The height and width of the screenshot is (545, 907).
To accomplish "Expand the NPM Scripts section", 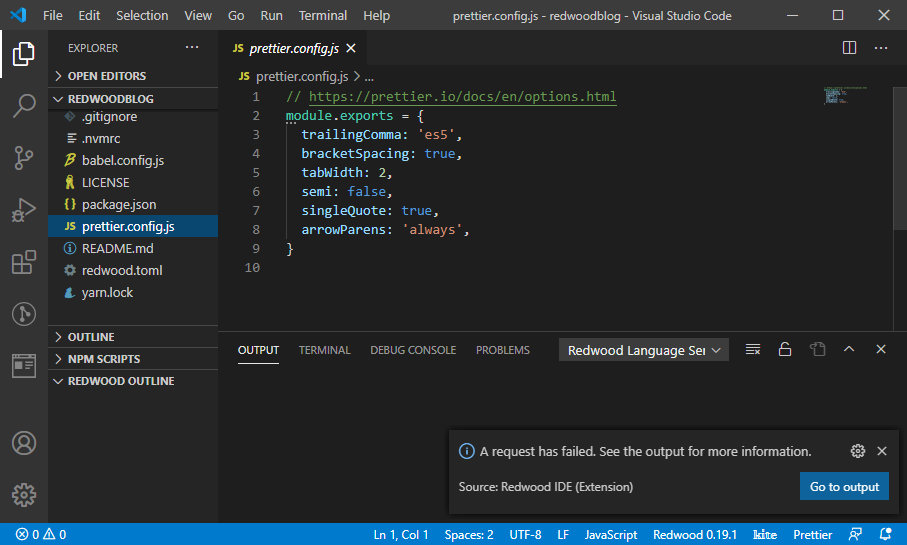I will click(x=133, y=359).
